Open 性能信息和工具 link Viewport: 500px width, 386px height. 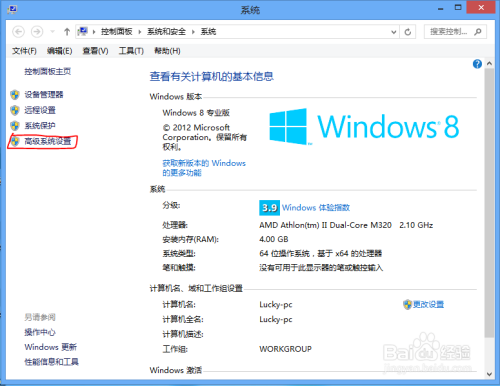point(51,362)
